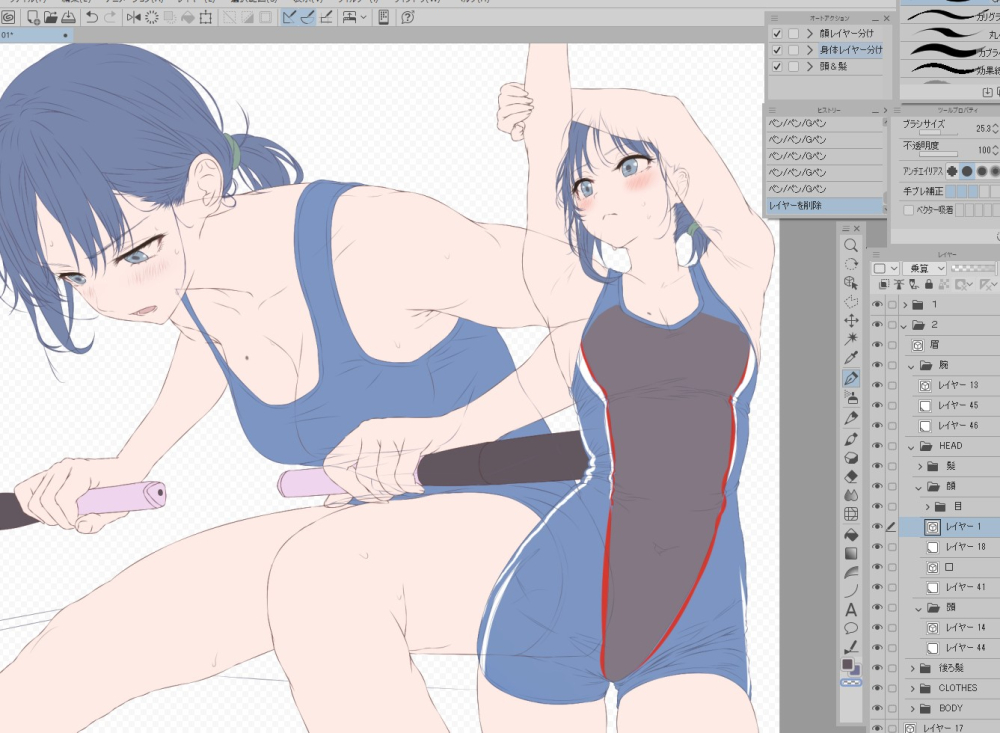Click Clip to Layer Below icon

tap(884, 285)
